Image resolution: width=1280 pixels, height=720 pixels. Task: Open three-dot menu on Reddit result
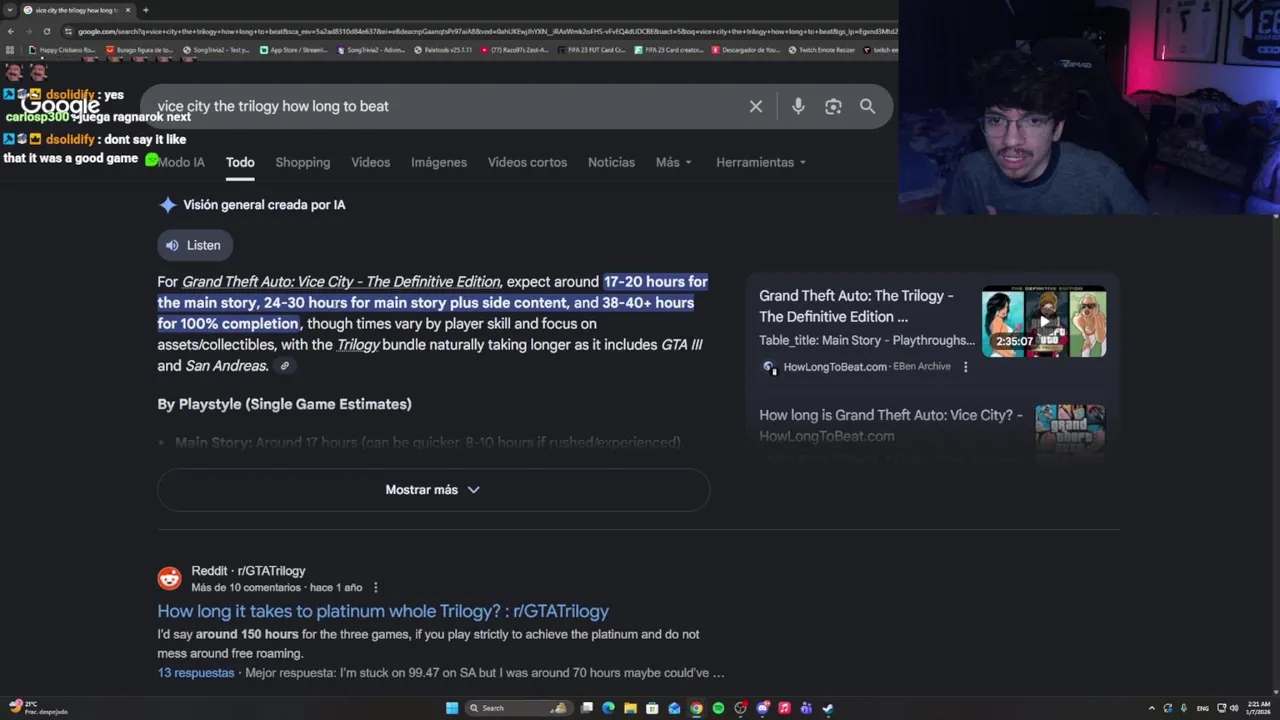pyautogui.click(x=376, y=587)
